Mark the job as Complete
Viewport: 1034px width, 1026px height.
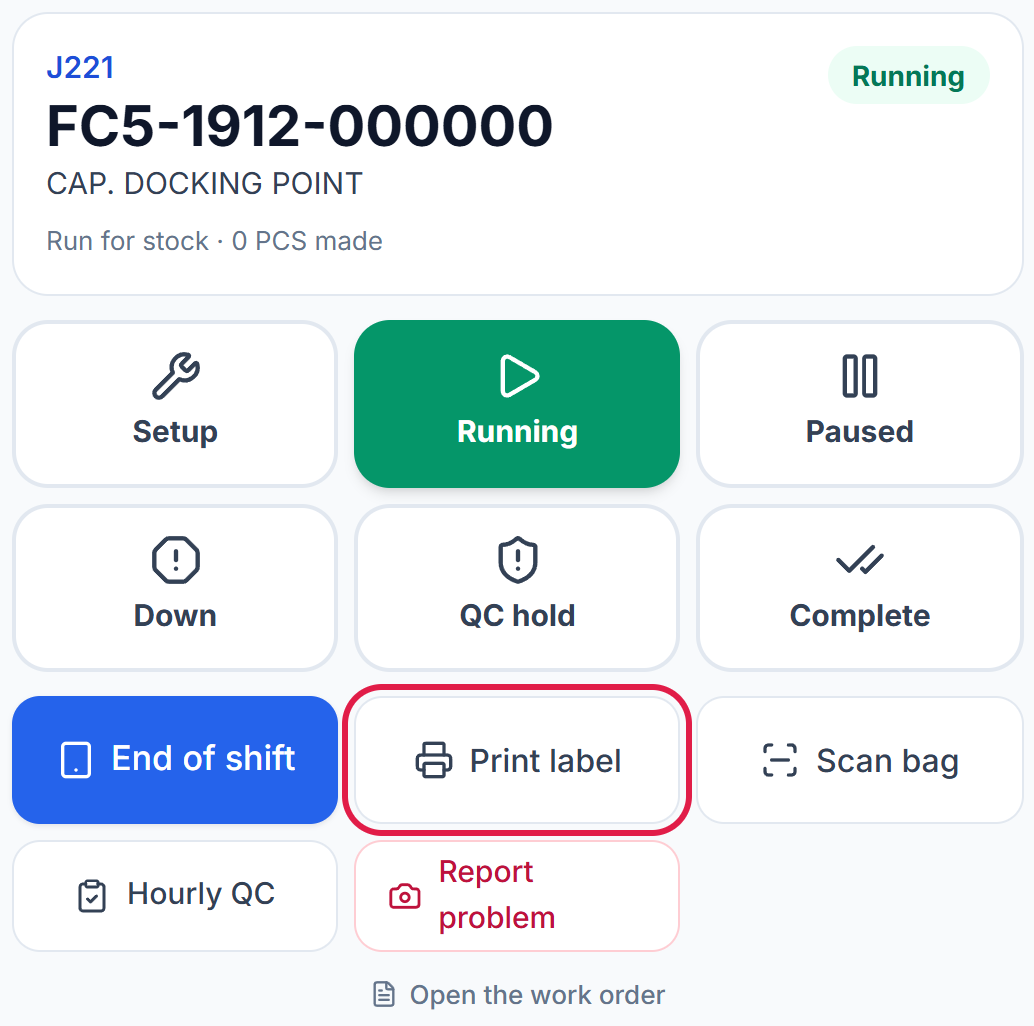pos(860,588)
